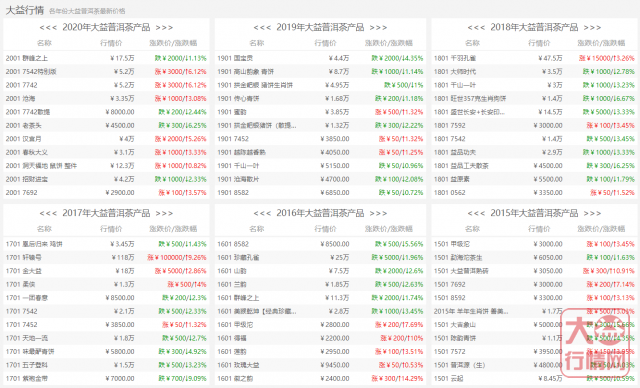Click the '1901 8582' product name
The image size is (640, 388).
[233, 193]
